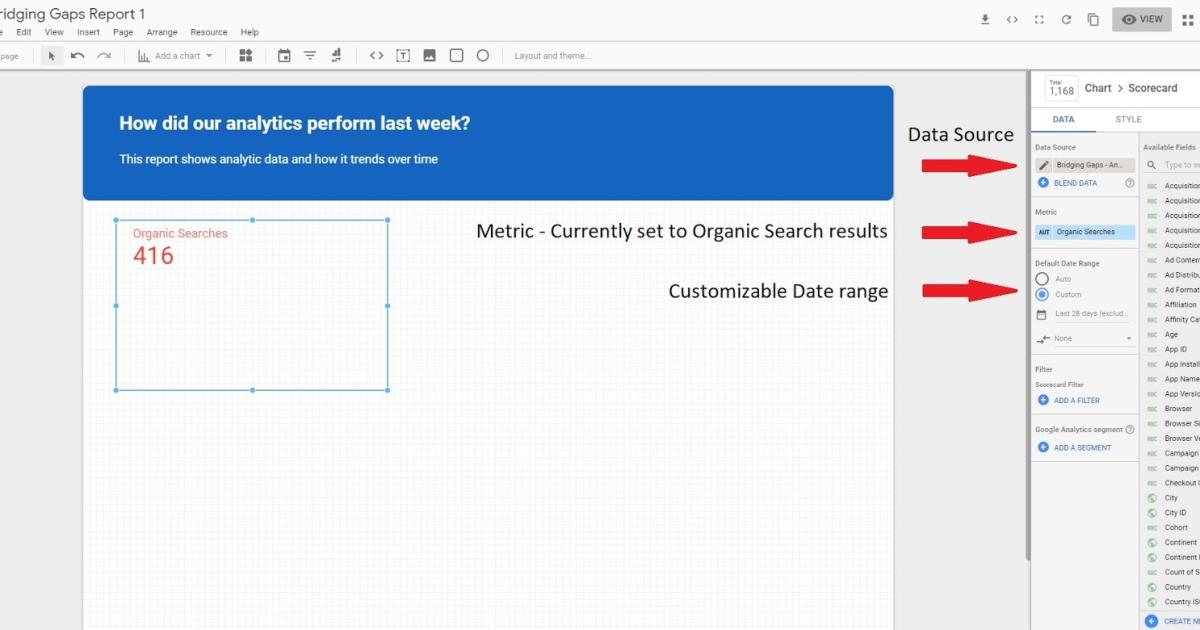Insert an image using the toolbar icon
Viewport: 1200px width, 630px height.
[429, 56]
